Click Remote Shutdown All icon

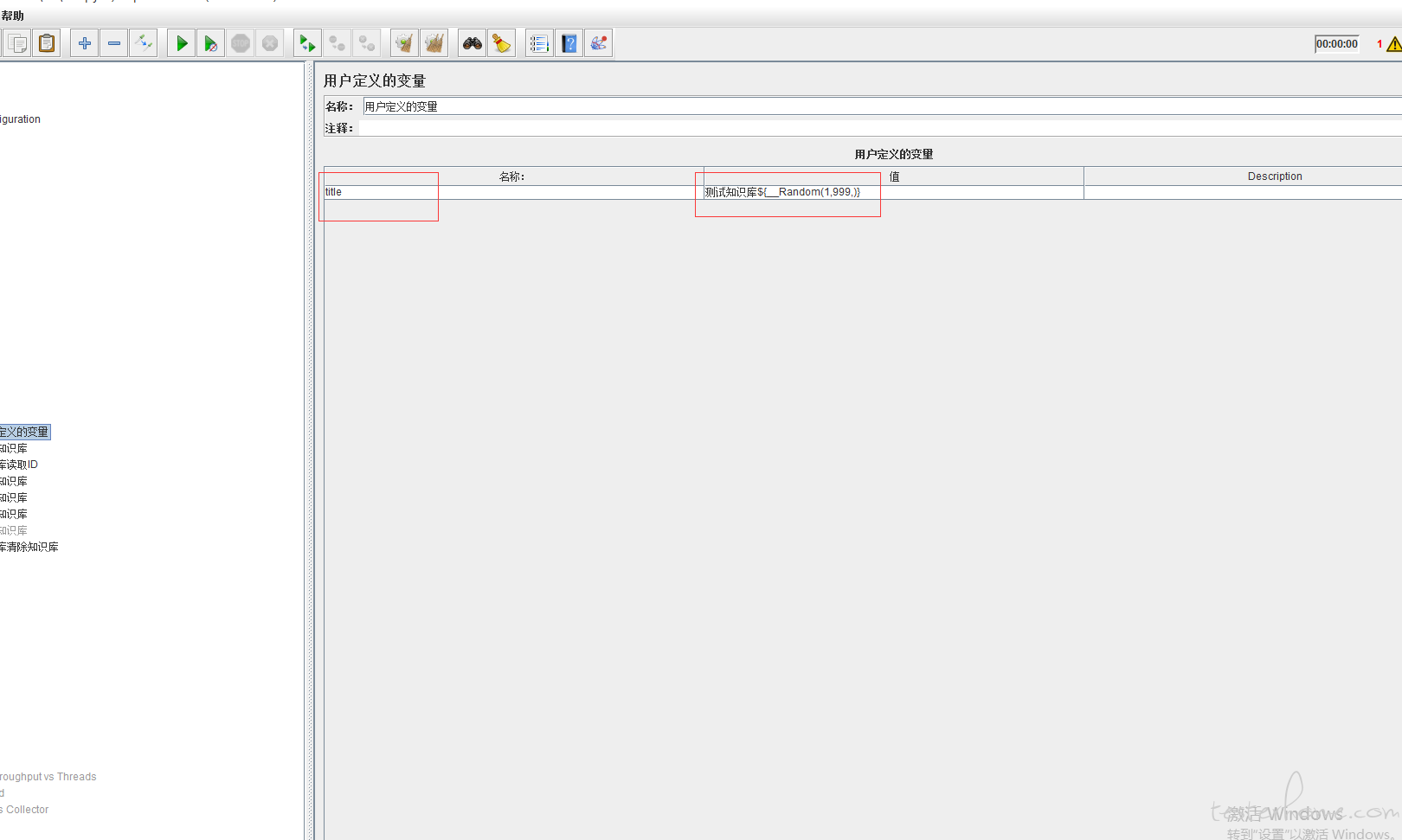[x=367, y=43]
